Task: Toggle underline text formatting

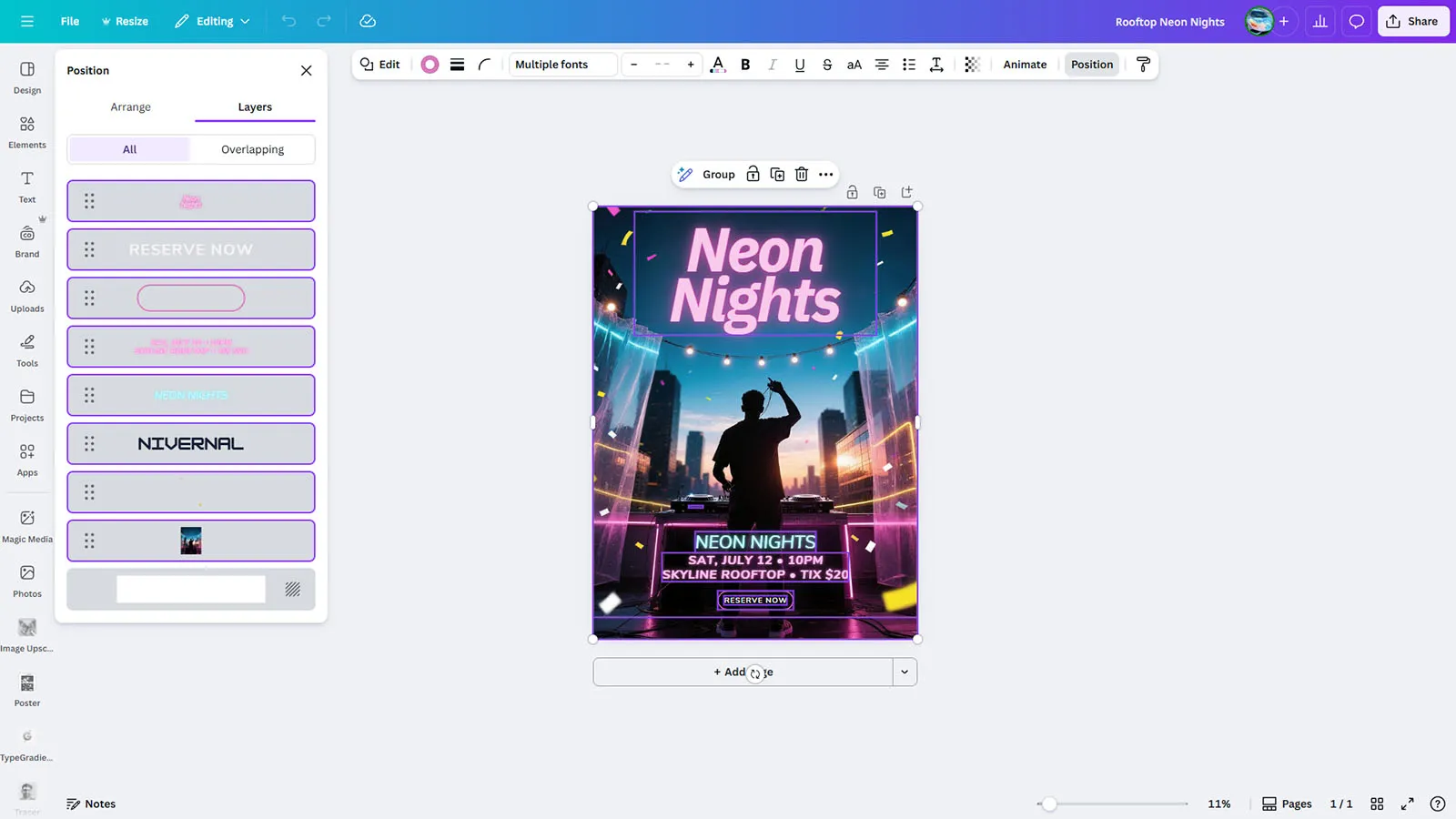Action: coord(799,65)
